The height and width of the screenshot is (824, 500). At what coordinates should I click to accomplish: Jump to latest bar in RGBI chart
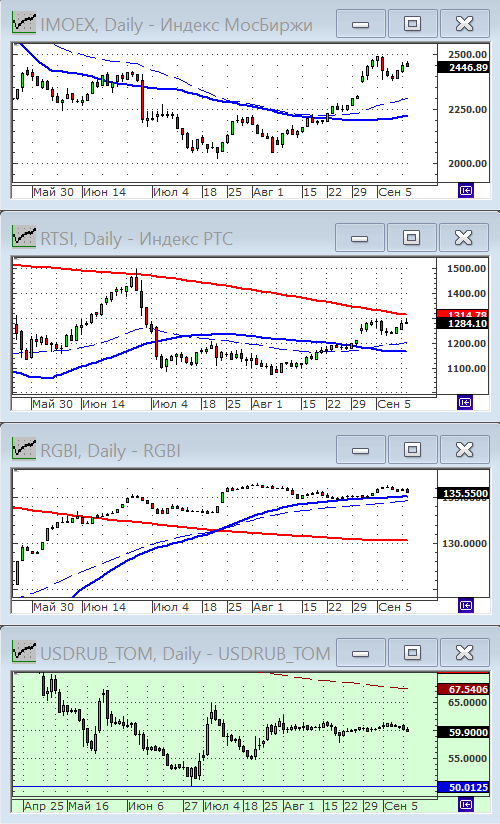tap(466, 605)
